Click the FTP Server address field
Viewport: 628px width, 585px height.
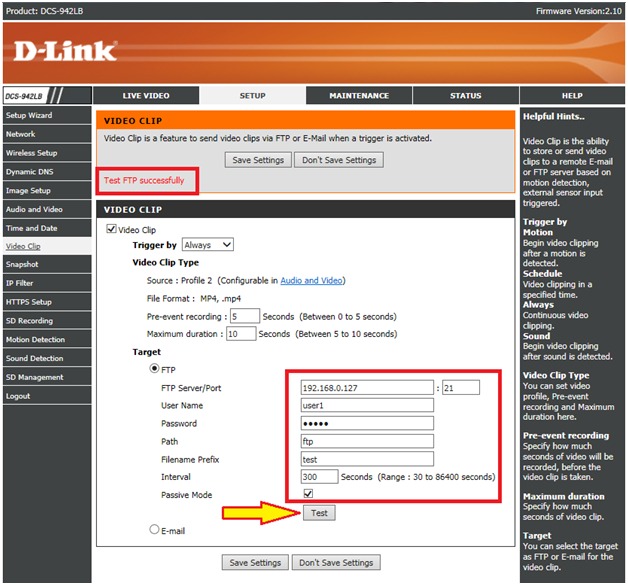point(366,388)
